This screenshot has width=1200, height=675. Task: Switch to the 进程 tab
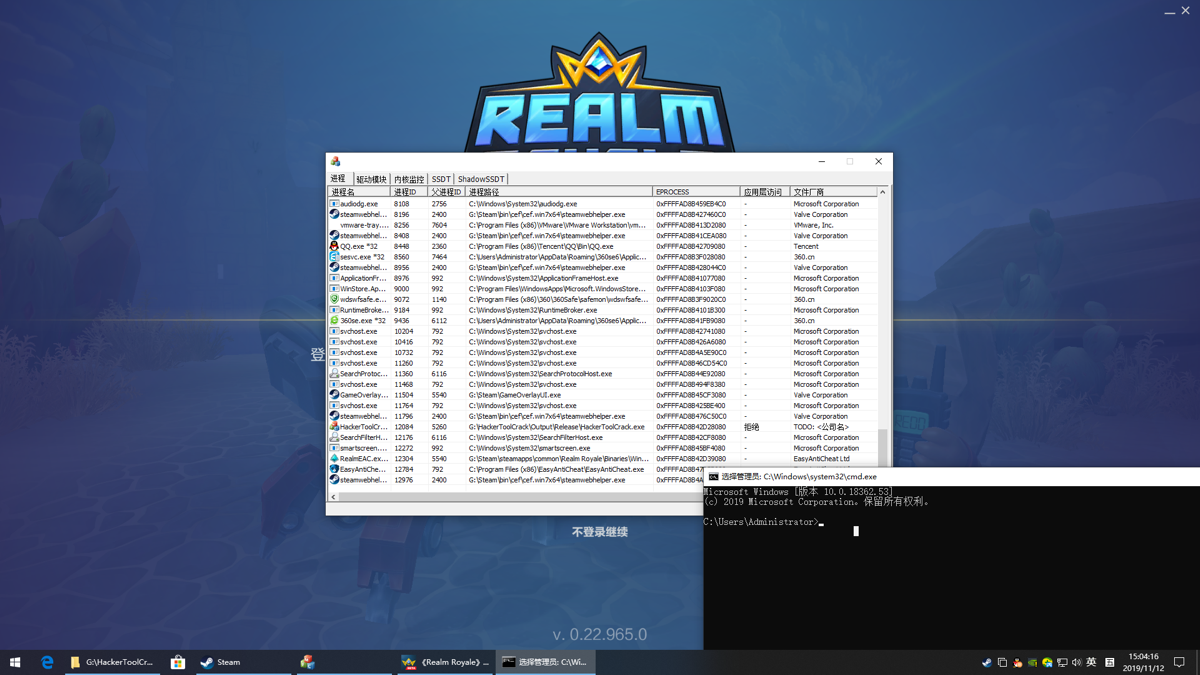click(x=338, y=179)
